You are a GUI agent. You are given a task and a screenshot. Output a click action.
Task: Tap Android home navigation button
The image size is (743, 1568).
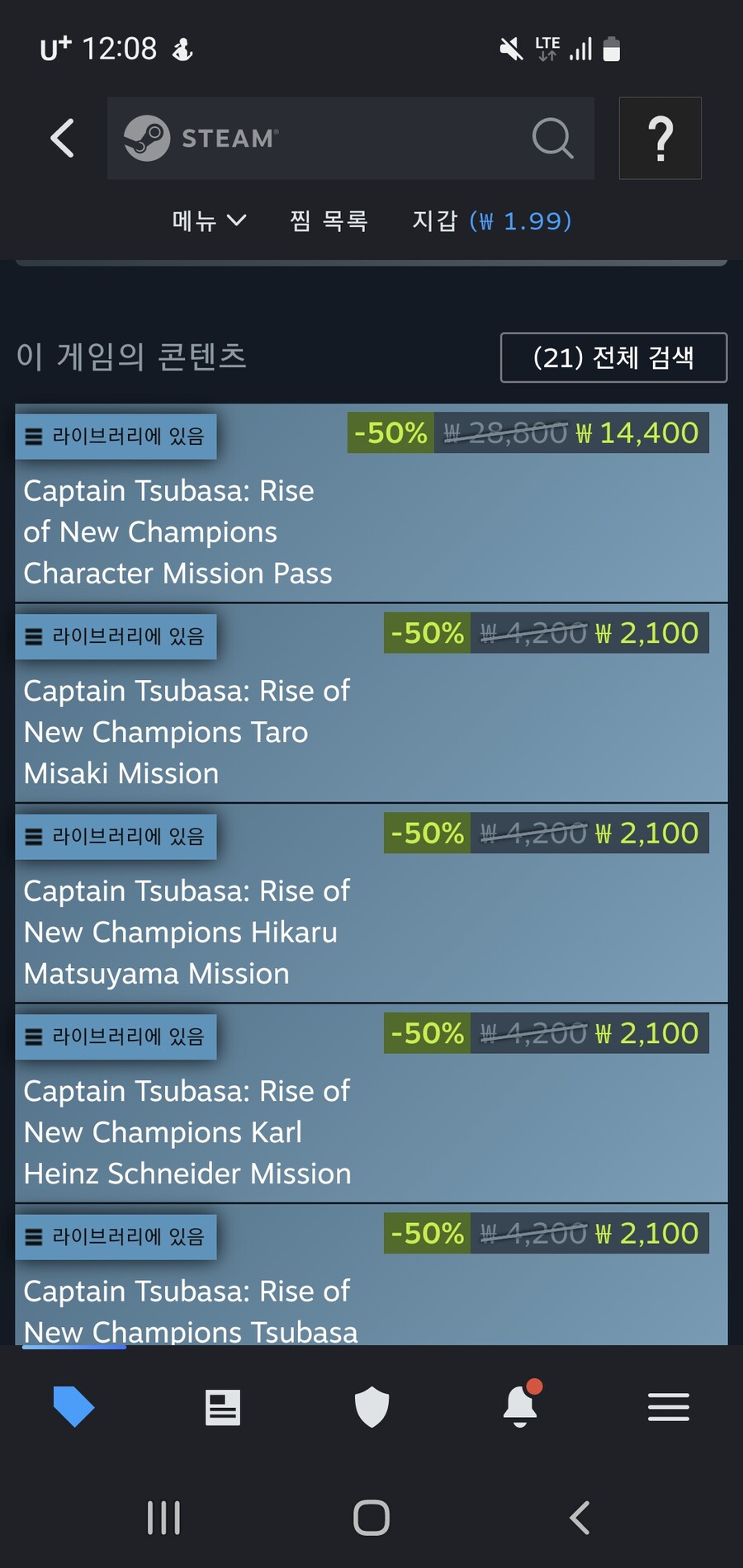tap(371, 1517)
